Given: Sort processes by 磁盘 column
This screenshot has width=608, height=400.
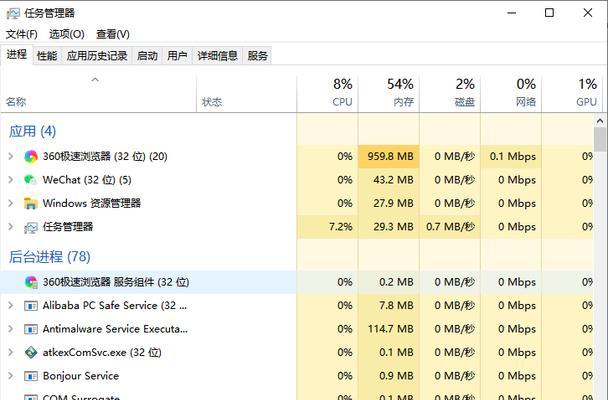Looking at the screenshot, I should (x=450, y=93).
